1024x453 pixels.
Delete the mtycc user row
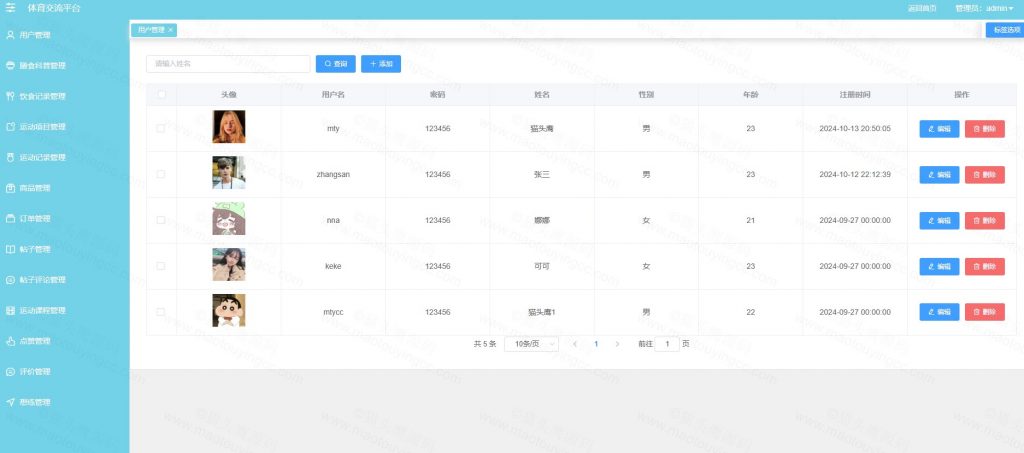(985, 312)
